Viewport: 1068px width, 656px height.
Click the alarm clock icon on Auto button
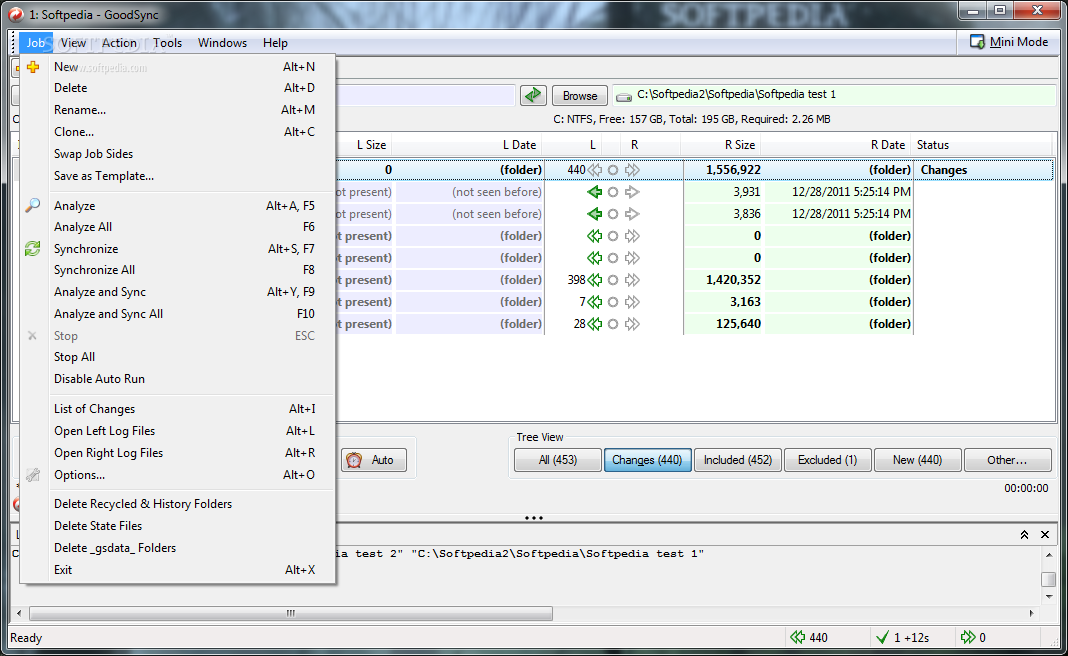(x=354, y=460)
